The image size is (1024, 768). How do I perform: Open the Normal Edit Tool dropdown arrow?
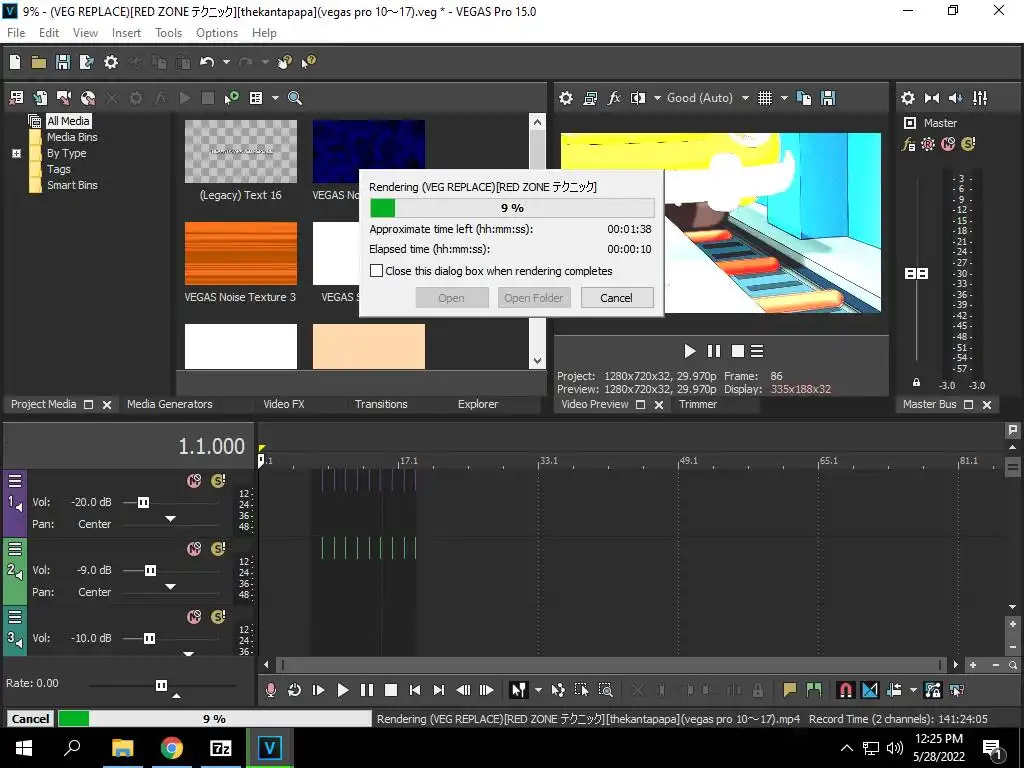point(538,690)
